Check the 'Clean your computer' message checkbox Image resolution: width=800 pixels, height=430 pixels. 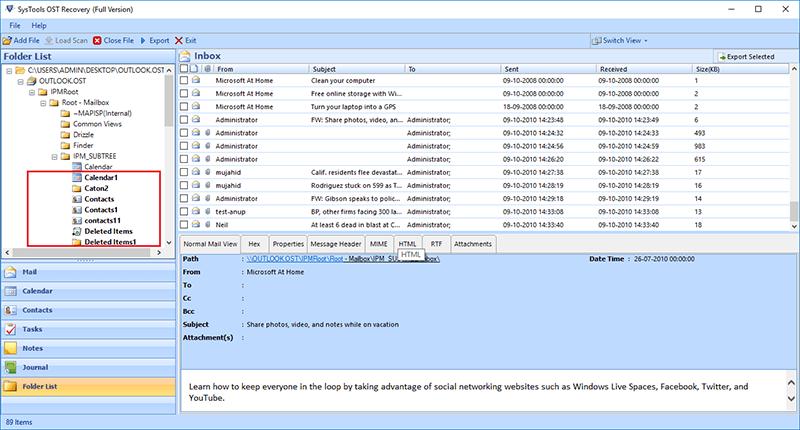184,80
